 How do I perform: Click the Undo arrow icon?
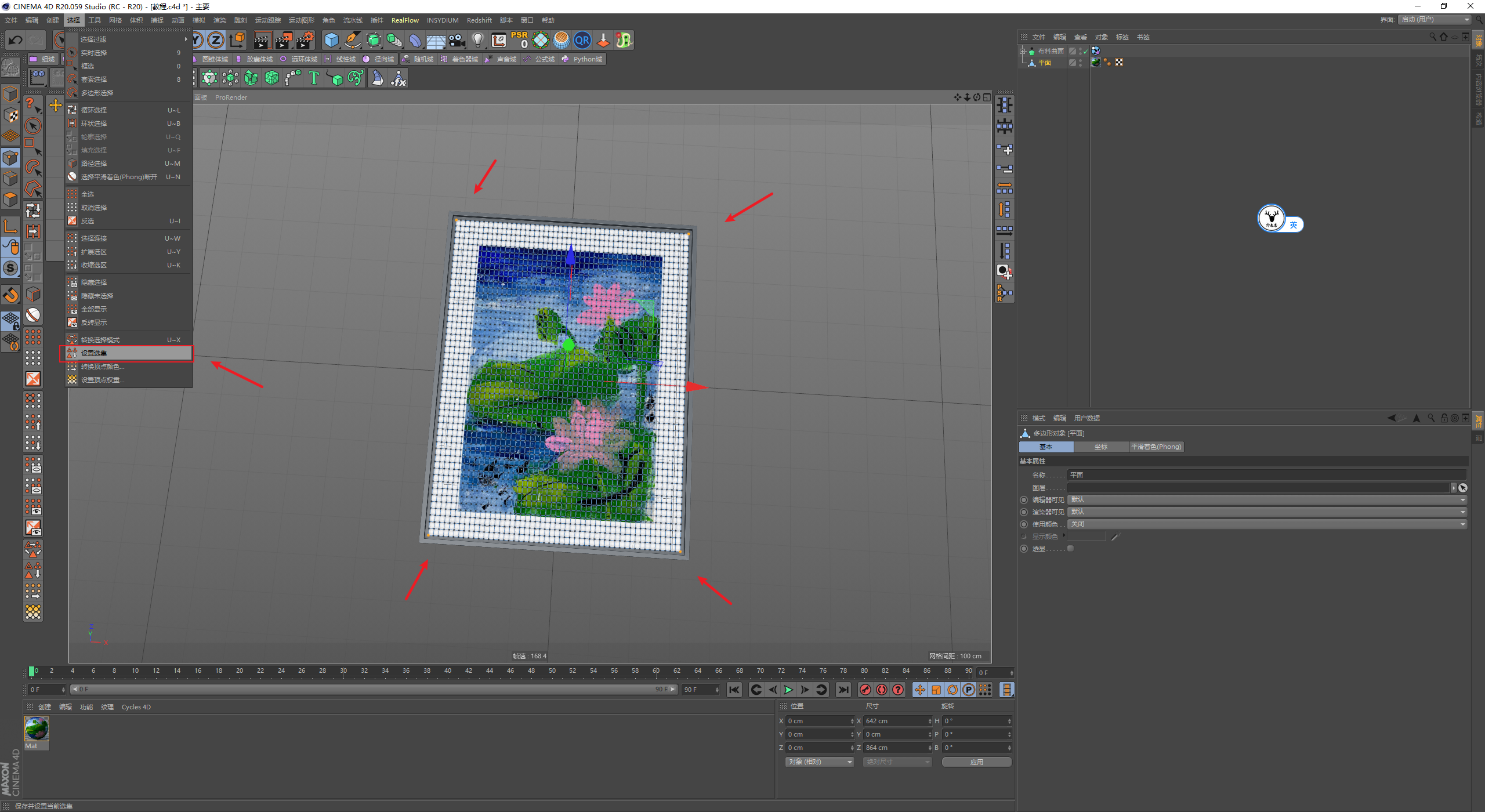(16, 40)
